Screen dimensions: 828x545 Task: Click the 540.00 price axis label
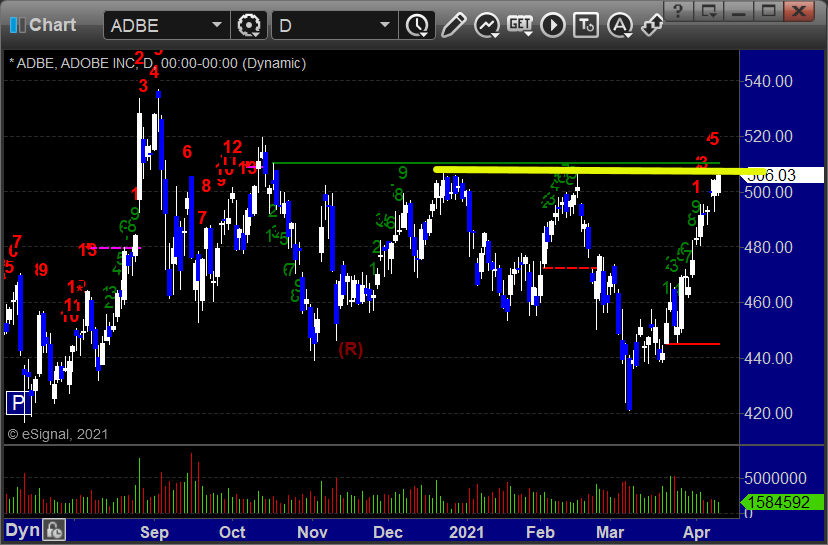click(768, 81)
